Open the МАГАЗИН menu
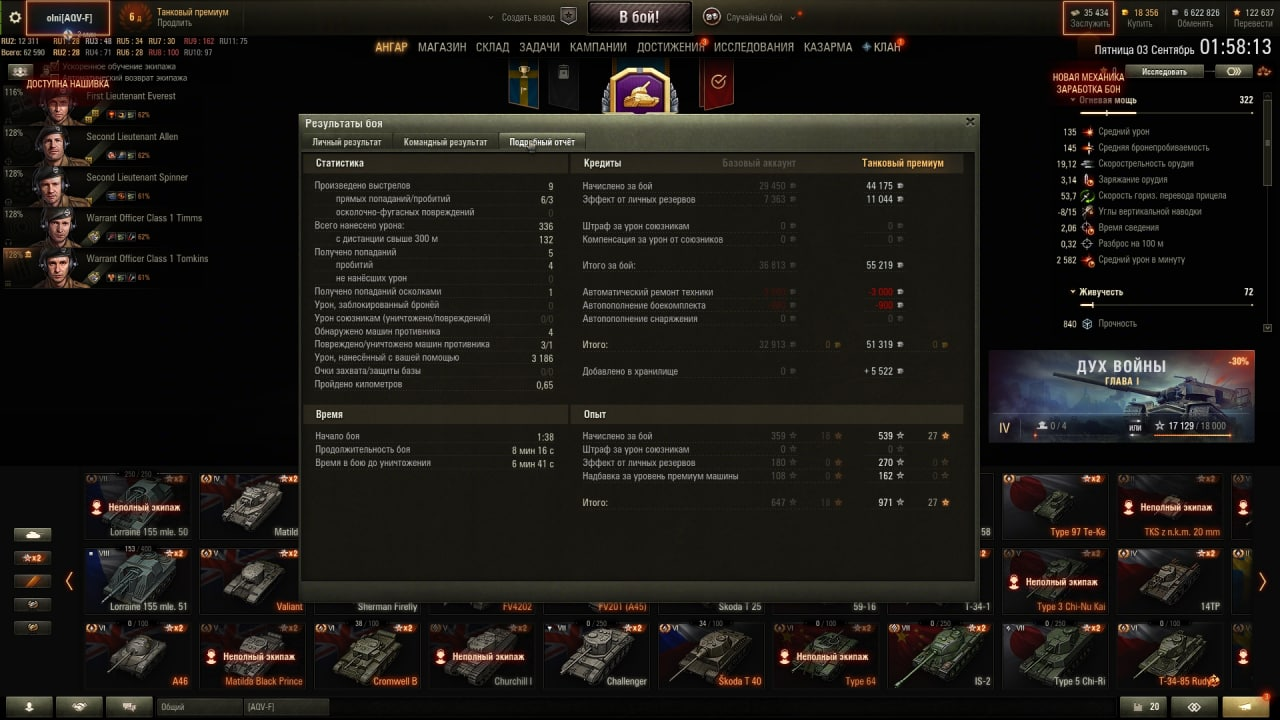 click(442, 47)
